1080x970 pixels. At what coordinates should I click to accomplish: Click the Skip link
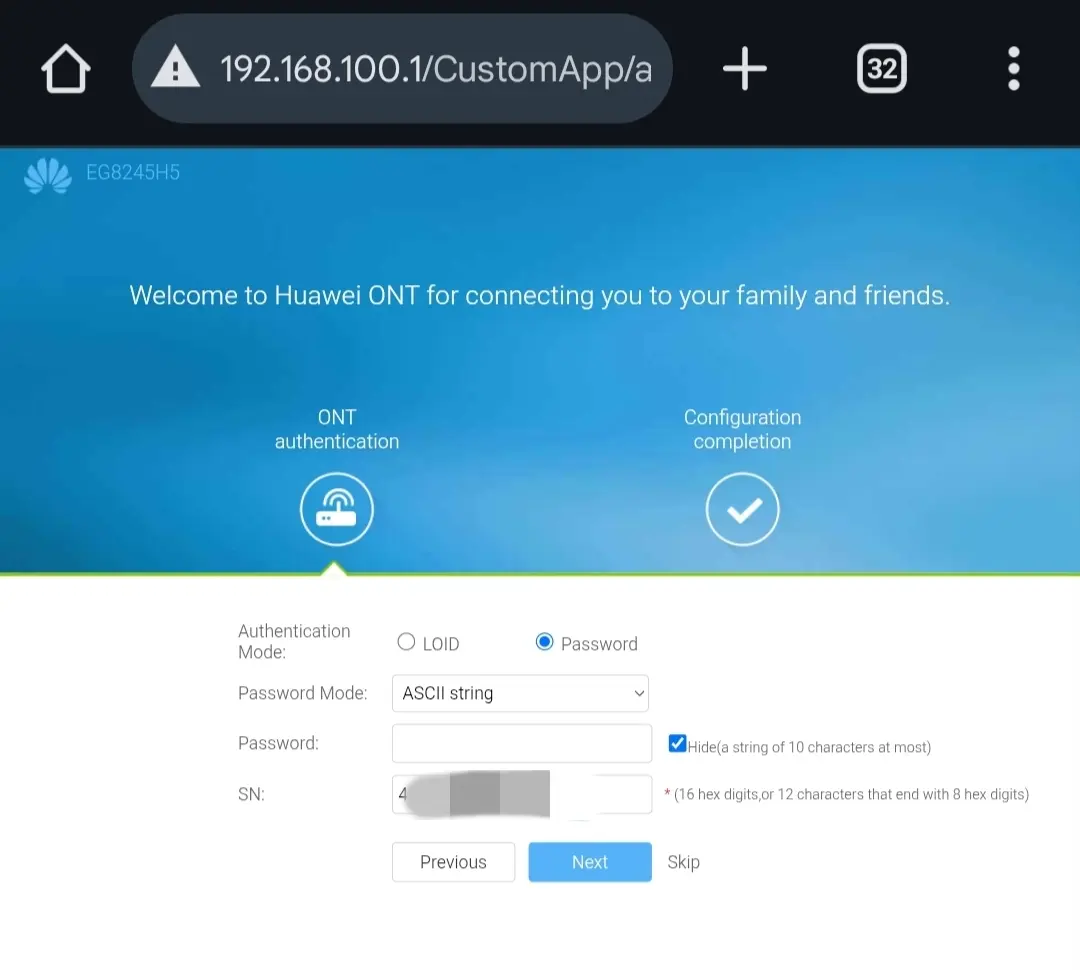[x=683, y=862]
